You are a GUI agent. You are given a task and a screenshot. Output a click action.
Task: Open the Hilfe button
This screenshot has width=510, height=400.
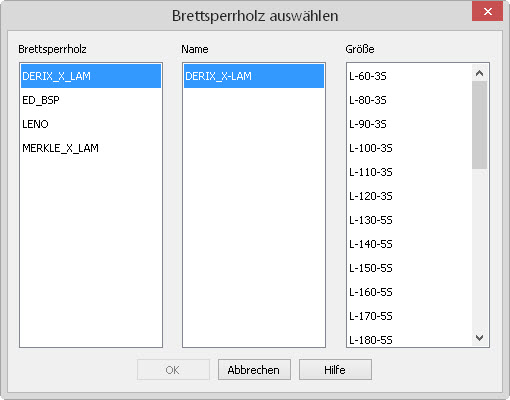click(335, 370)
